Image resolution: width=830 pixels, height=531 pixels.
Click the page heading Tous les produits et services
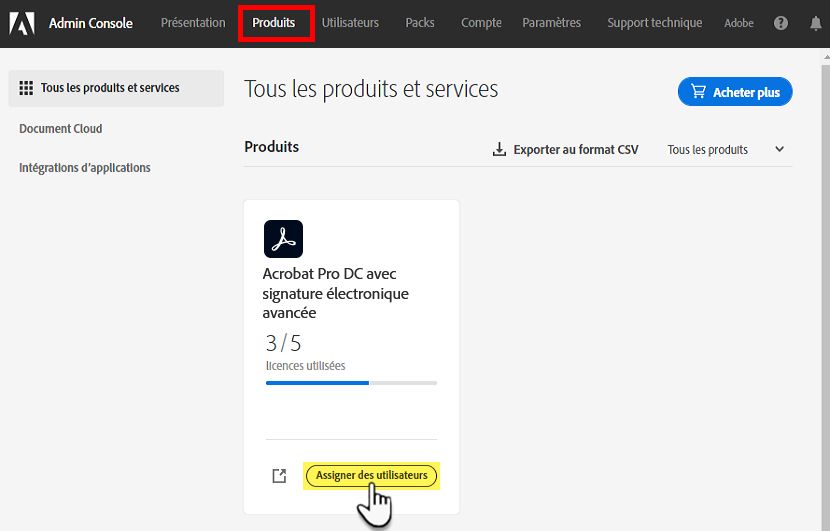pyautogui.click(x=371, y=89)
